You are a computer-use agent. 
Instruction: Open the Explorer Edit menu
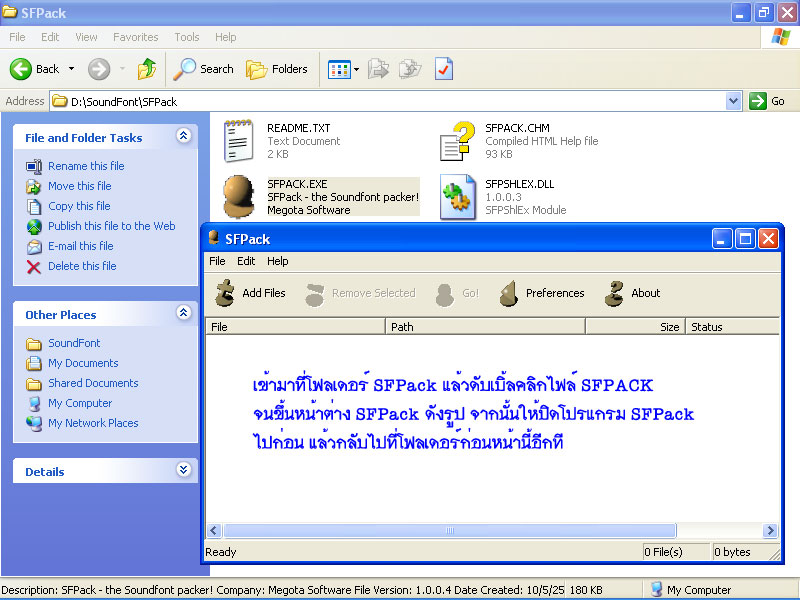[x=50, y=37]
